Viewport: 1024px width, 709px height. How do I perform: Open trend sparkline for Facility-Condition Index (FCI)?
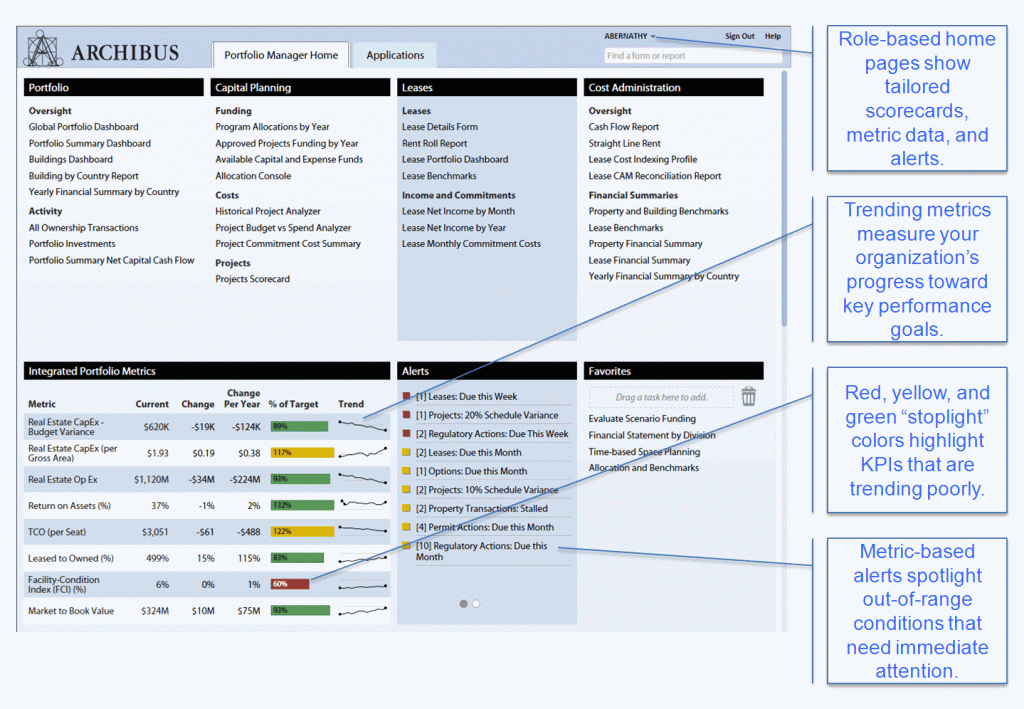click(362, 585)
